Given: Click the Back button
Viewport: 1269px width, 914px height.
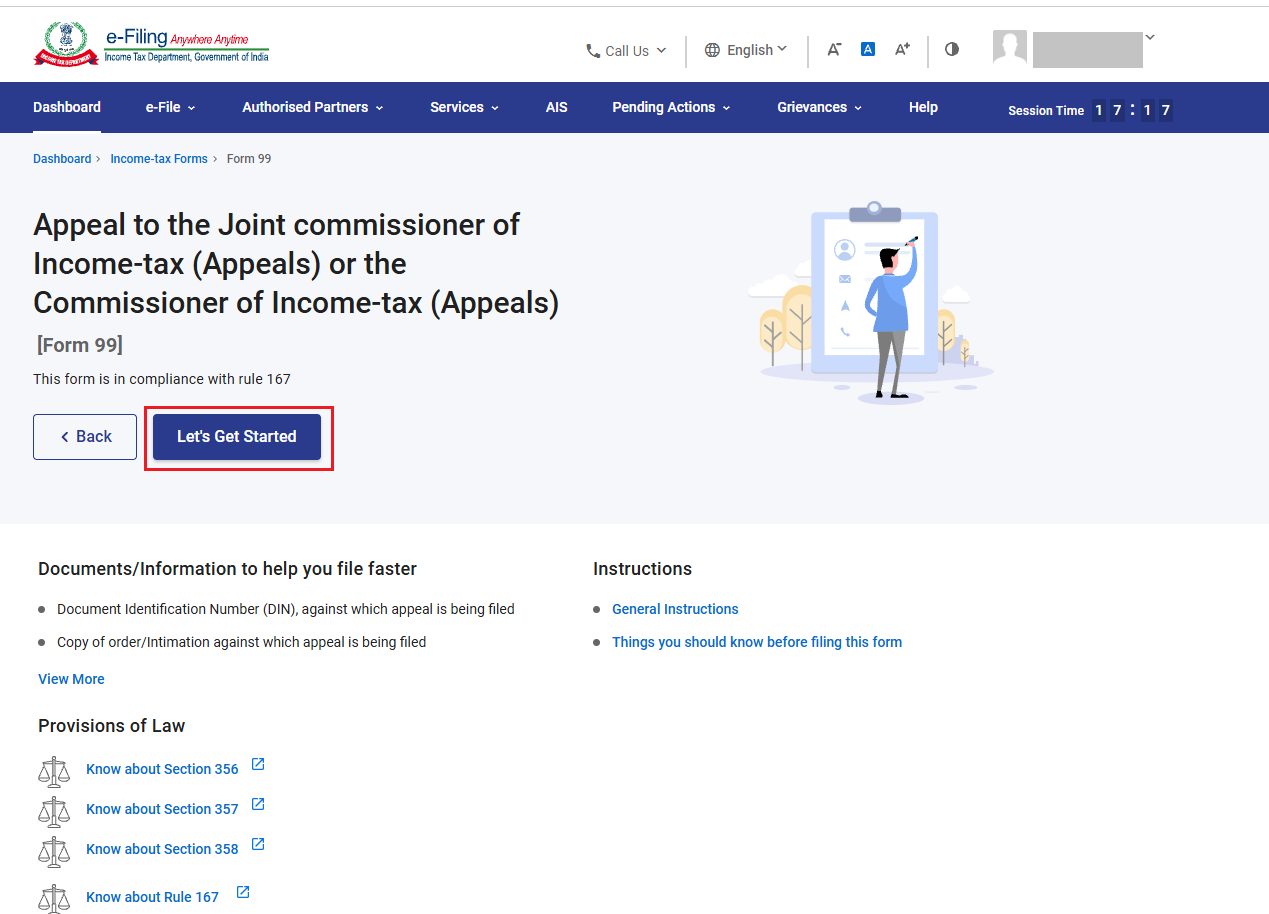Looking at the screenshot, I should point(85,437).
